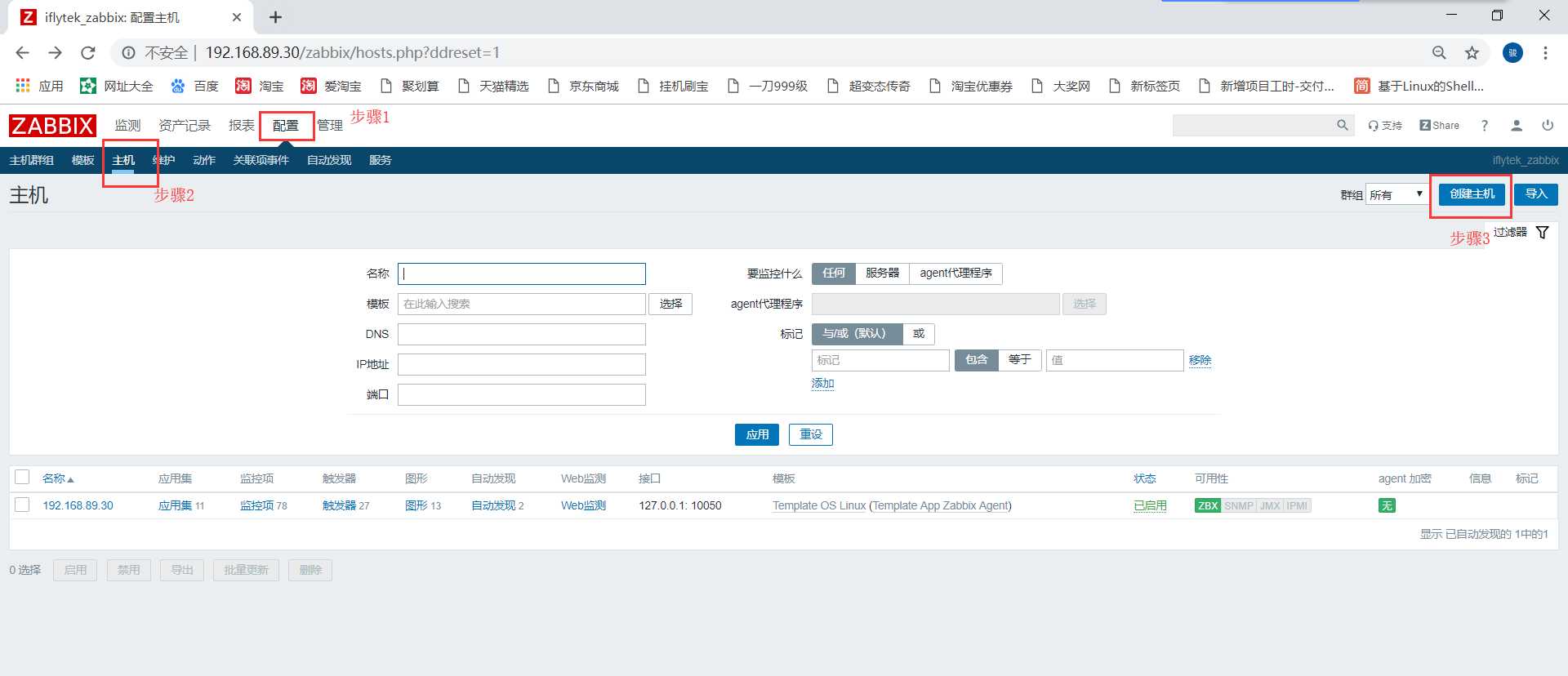The image size is (1568, 676).
Task: Open the 资产记录 menu
Action: pos(185,126)
